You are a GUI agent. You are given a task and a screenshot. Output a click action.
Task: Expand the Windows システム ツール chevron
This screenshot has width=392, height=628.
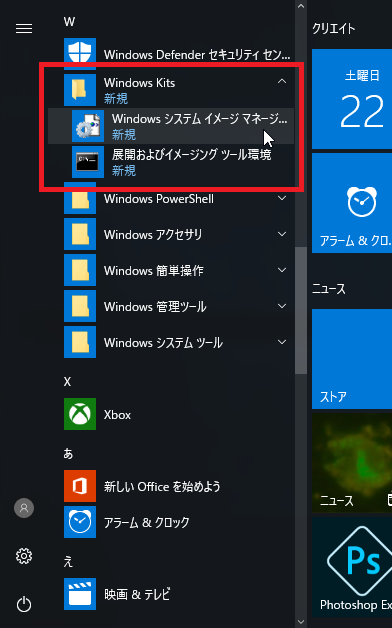(282, 342)
